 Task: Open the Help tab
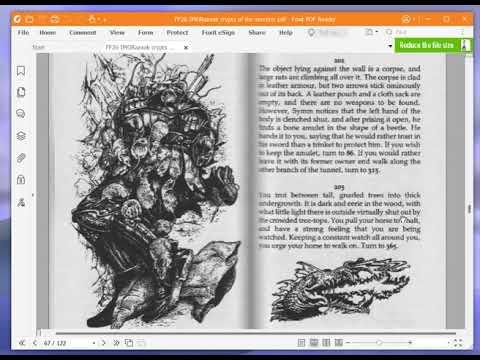pos(286,32)
